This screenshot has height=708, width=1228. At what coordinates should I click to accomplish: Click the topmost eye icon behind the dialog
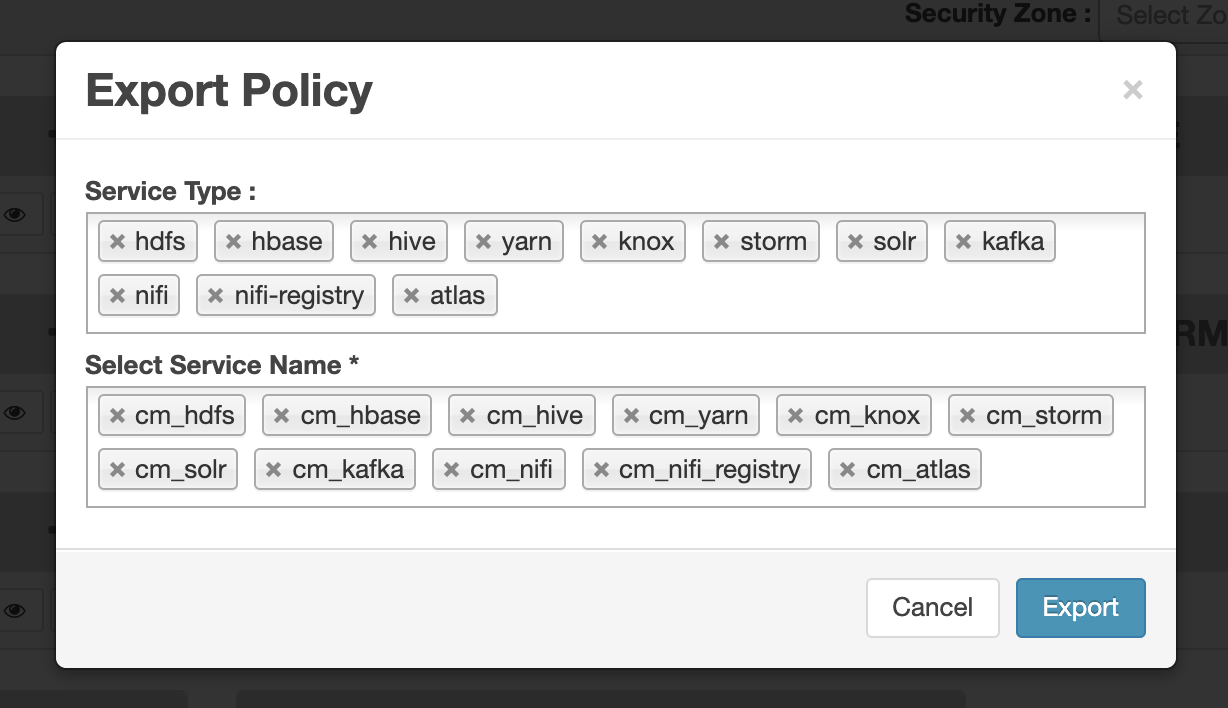point(15,214)
